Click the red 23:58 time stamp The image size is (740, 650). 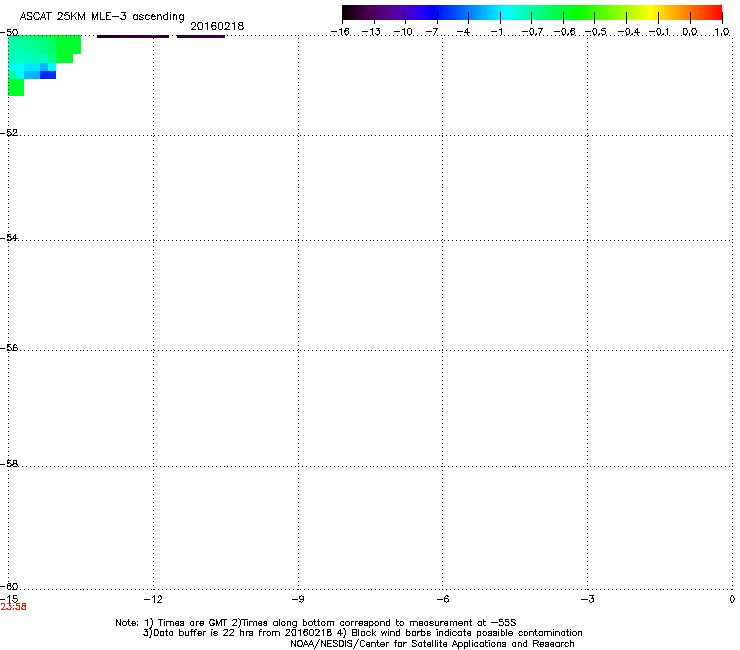click(x=14, y=607)
